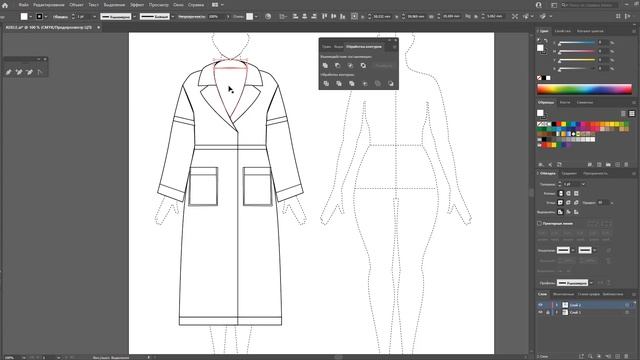Open the fill color dropdown in control bar
This screenshot has width=640, height=360.
tap(31, 16)
